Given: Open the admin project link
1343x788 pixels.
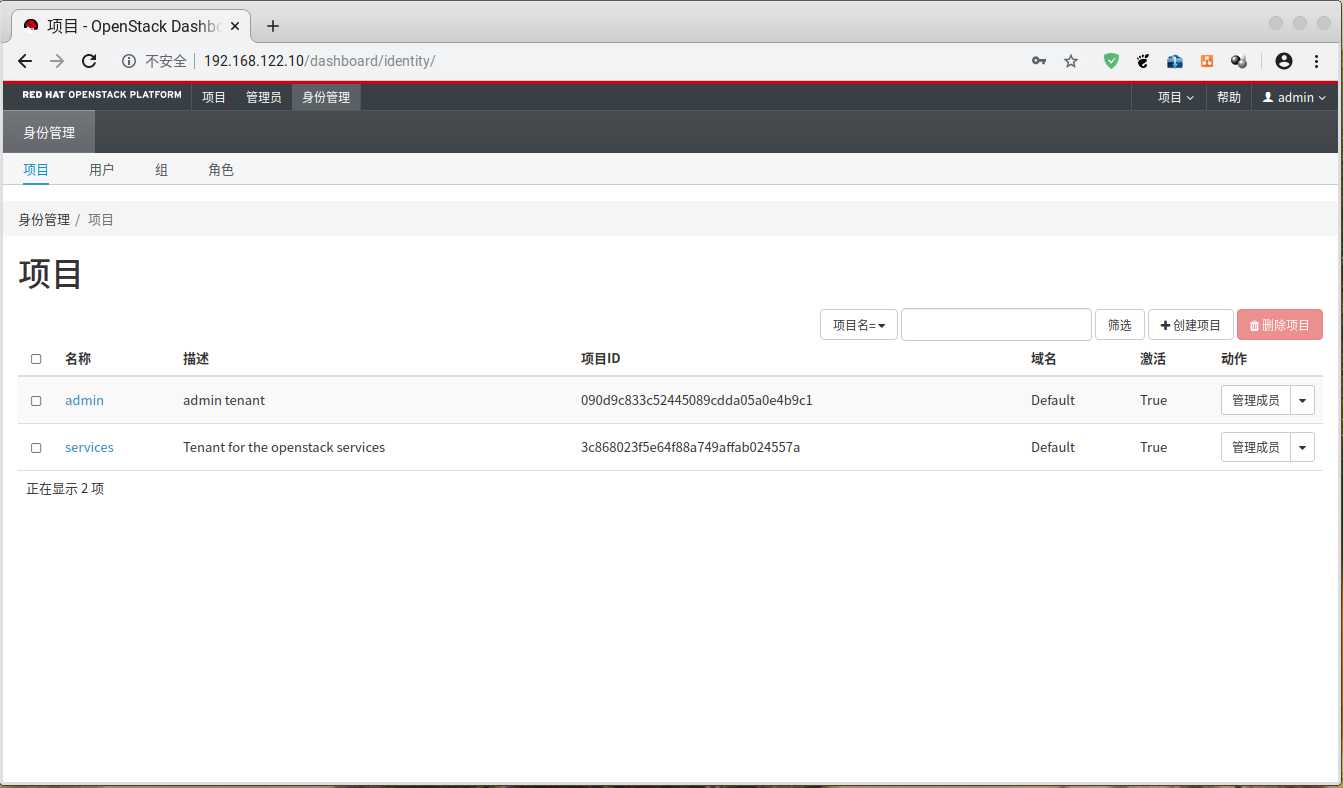Looking at the screenshot, I should pos(84,400).
